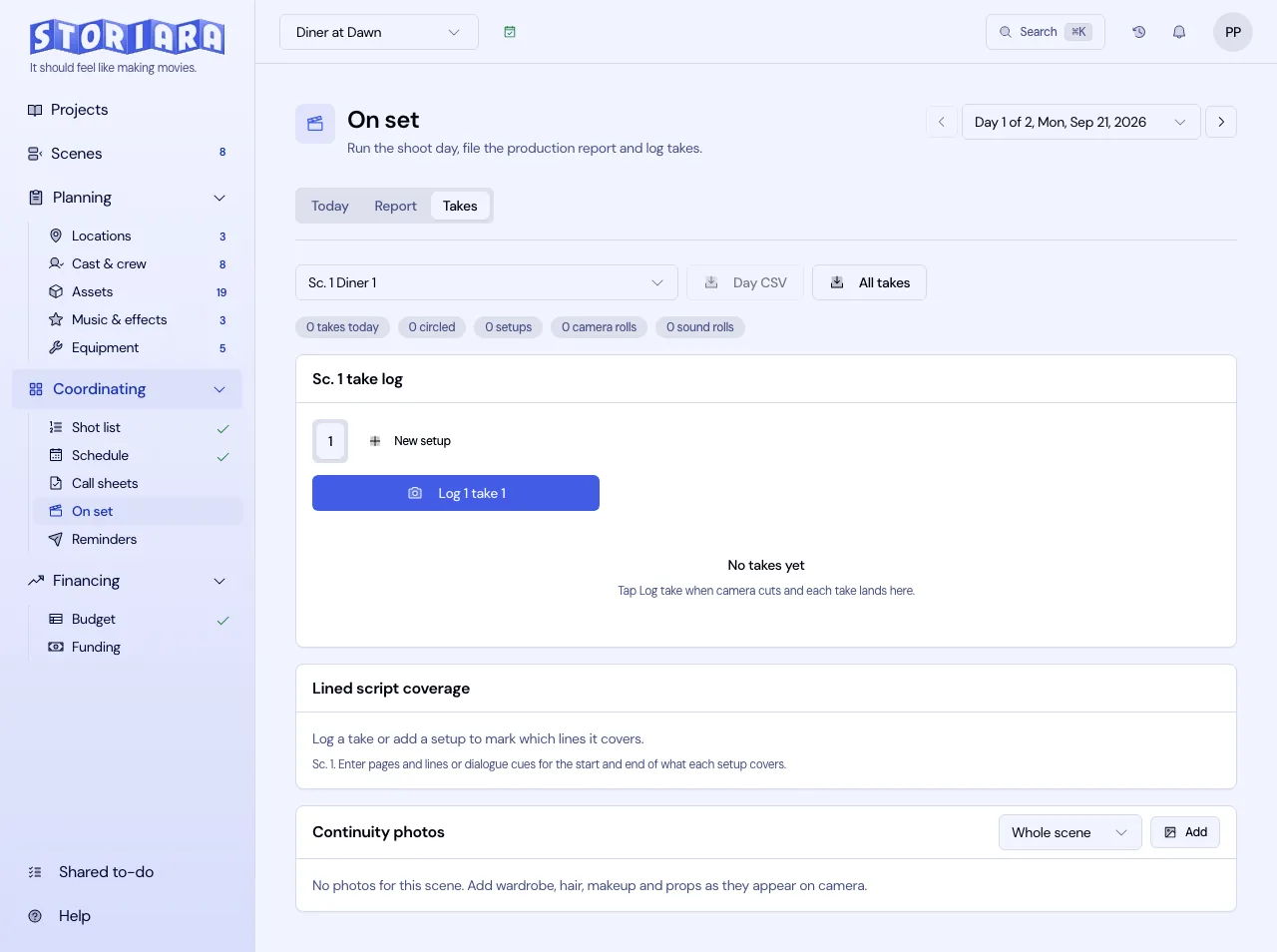Image resolution: width=1277 pixels, height=952 pixels.
Task: Open Projects in the sidebar
Action: coord(127,110)
